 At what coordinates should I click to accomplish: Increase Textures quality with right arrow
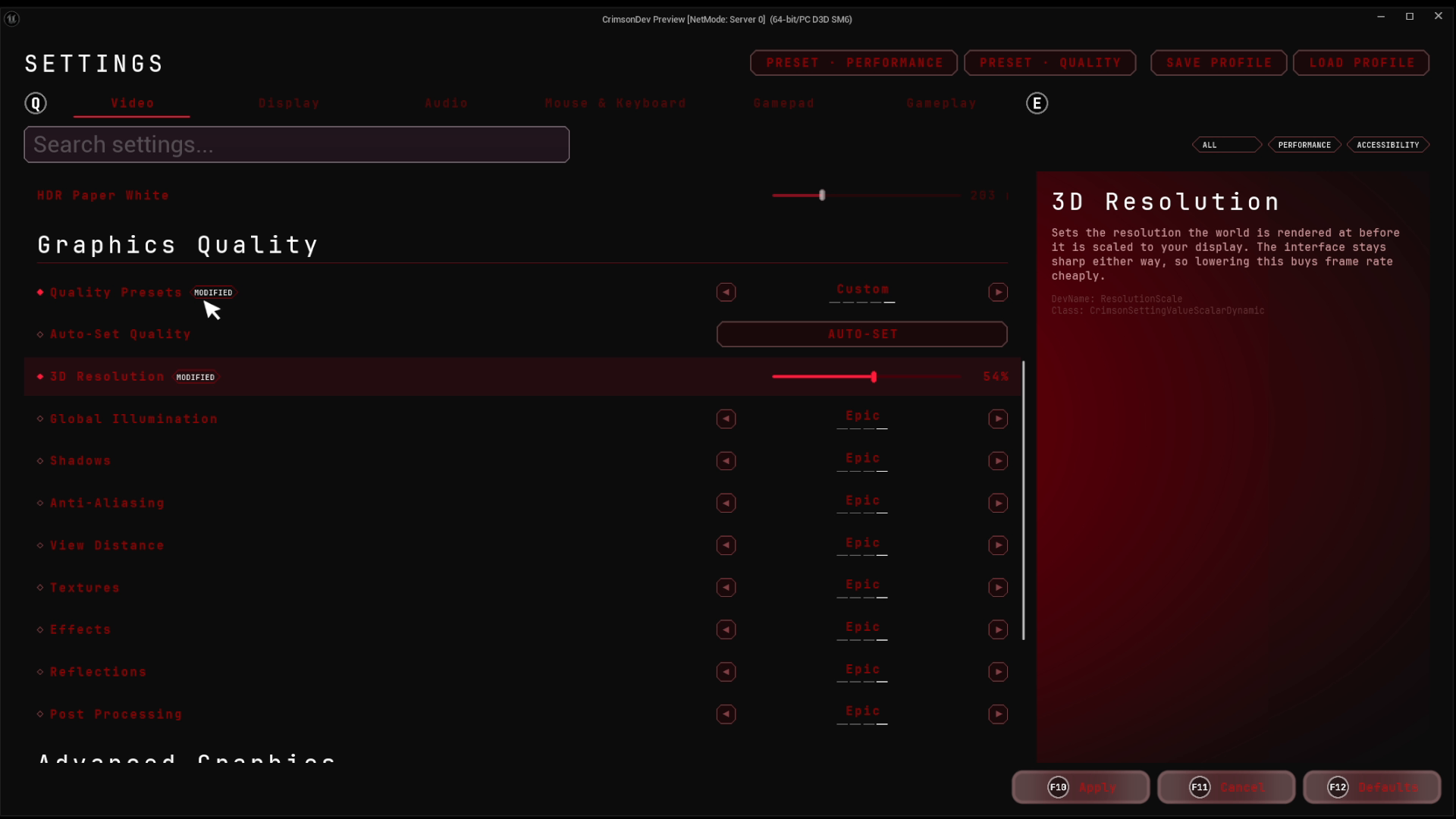(998, 588)
